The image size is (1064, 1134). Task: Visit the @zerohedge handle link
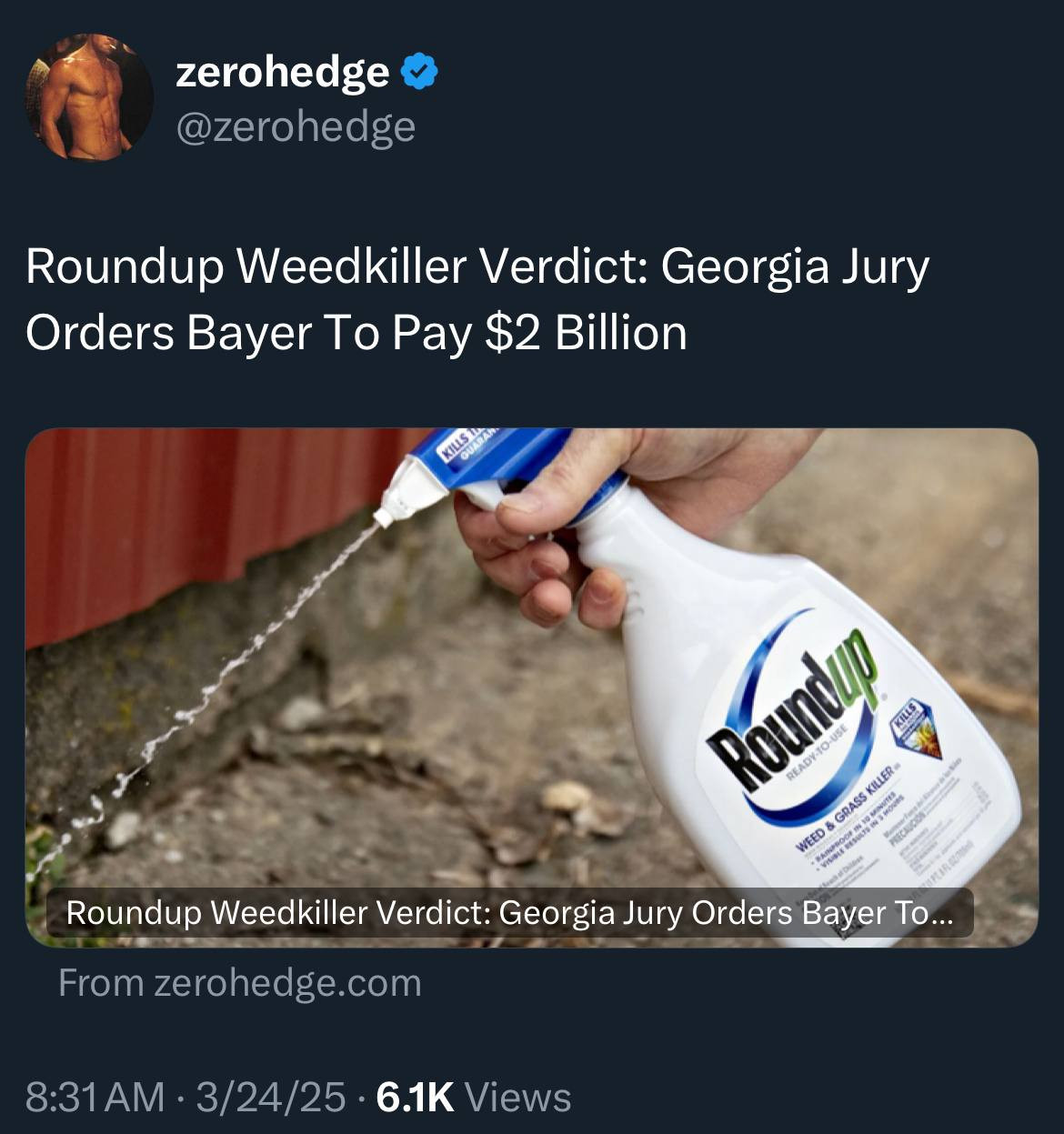click(296, 126)
